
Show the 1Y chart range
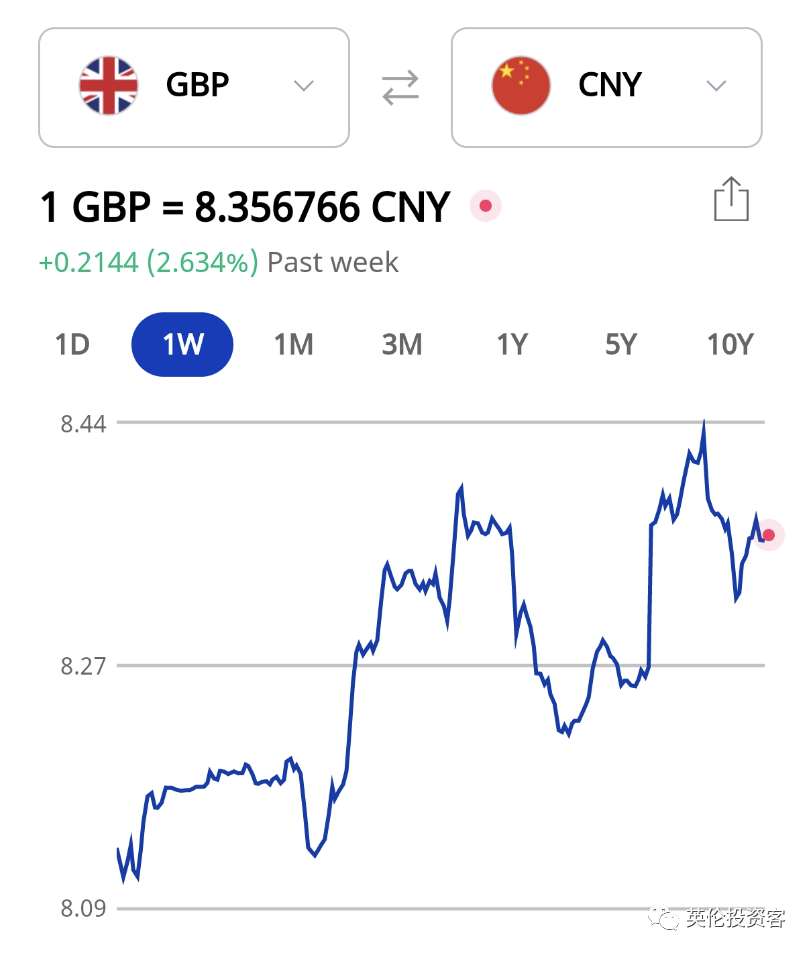[x=513, y=344]
